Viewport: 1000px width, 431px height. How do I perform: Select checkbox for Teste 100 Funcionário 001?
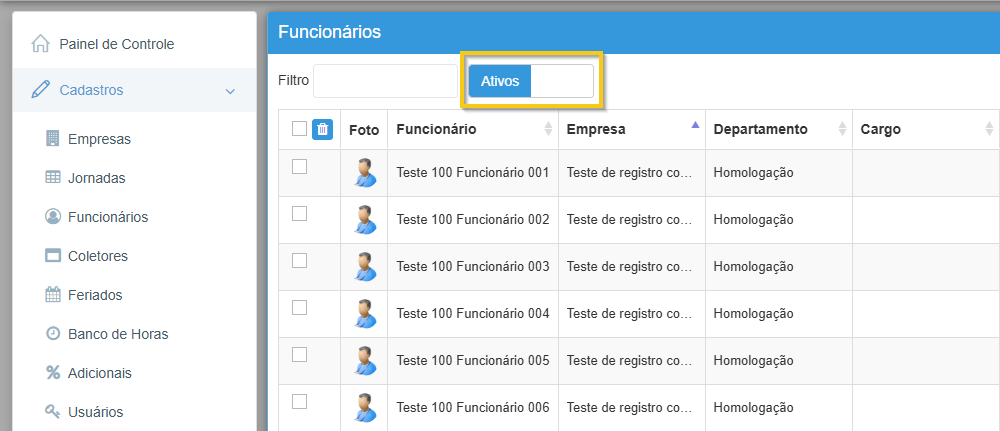(299, 167)
